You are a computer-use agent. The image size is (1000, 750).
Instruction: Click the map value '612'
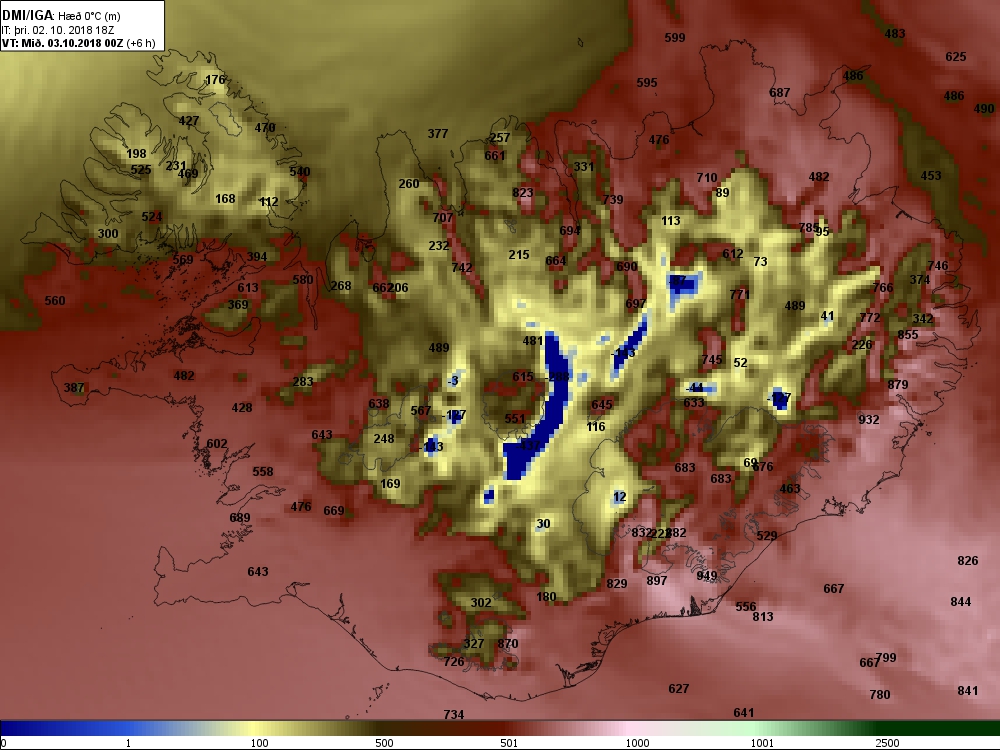[733, 254]
